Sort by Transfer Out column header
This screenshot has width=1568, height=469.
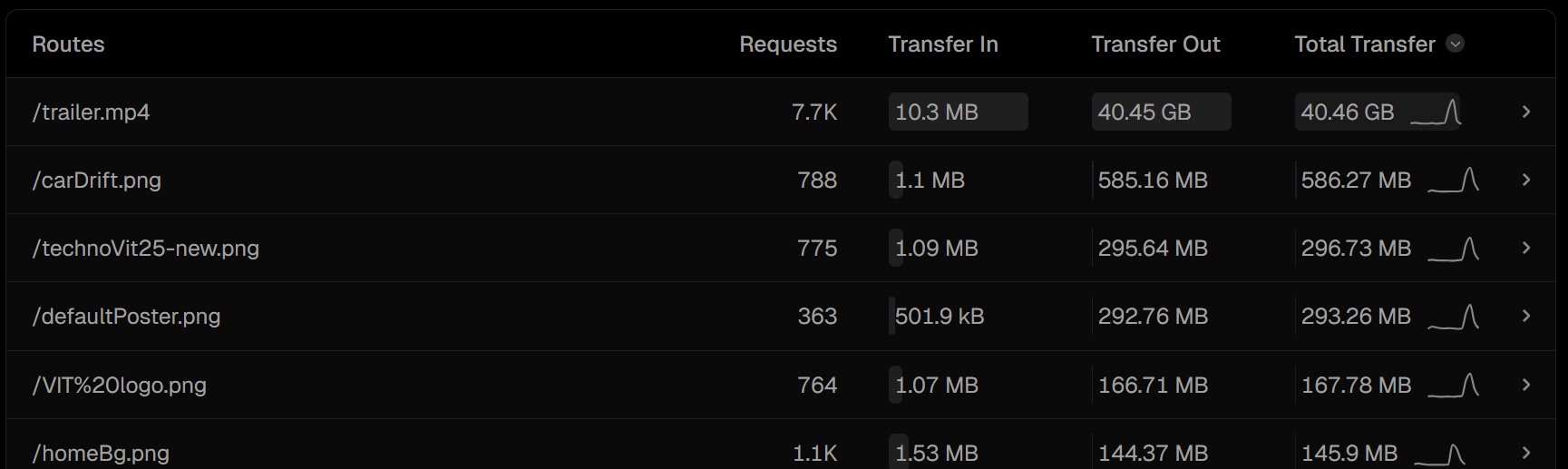1155,44
